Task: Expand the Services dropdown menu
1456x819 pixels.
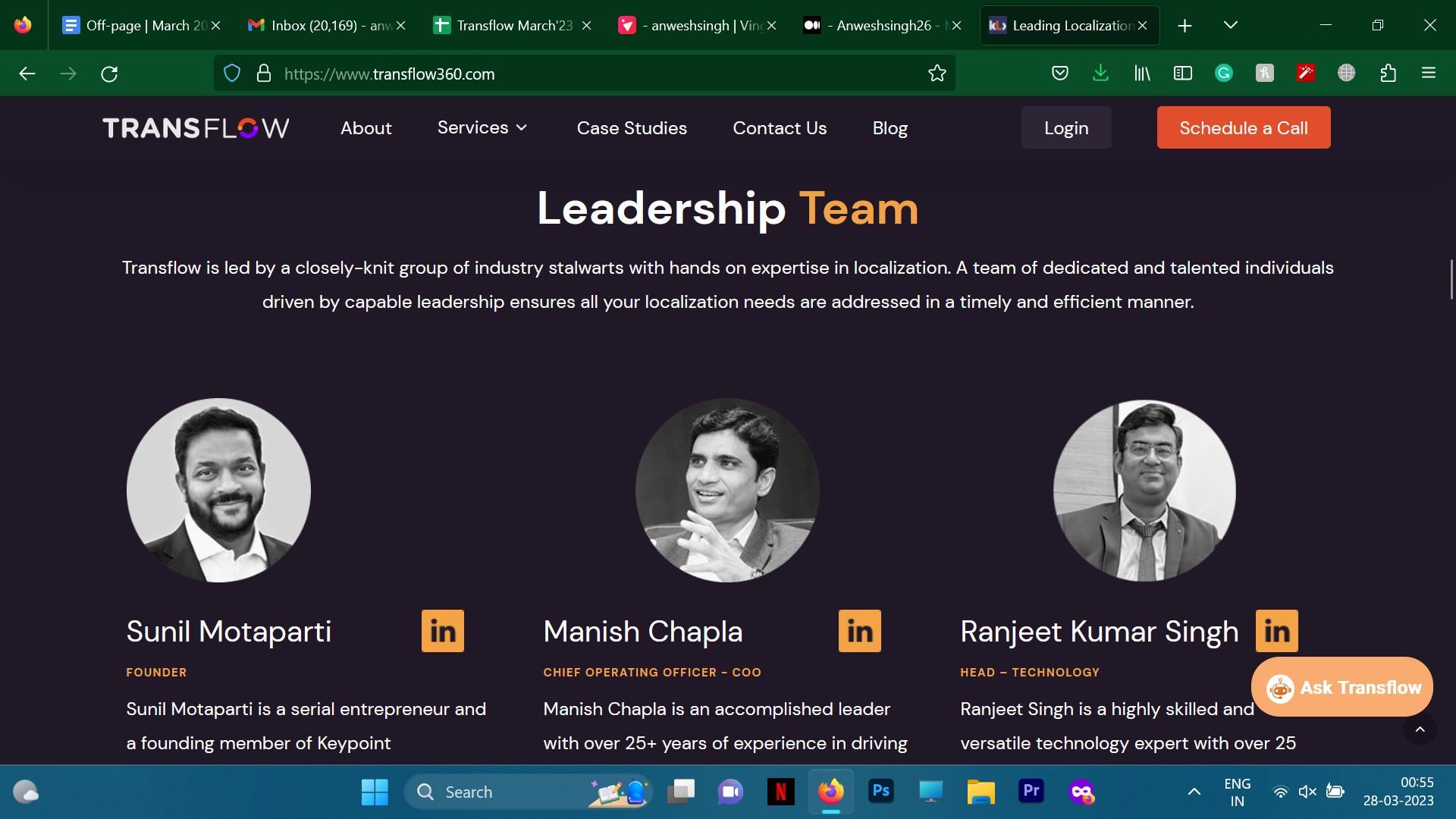Action: (x=482, y=127)
